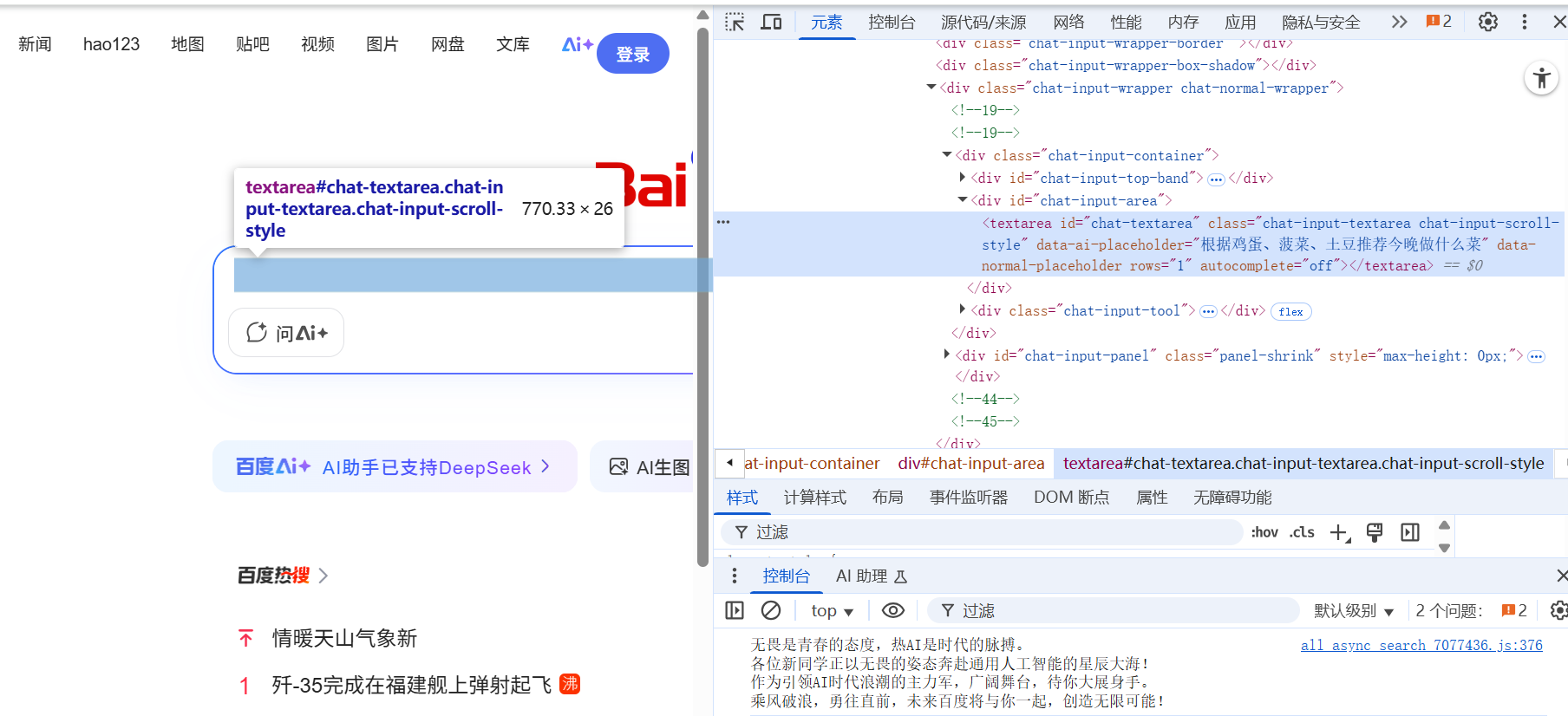Open the 贴吧 link
Viewport: 1568px width, 716px height.
click(x=252, y=44)
